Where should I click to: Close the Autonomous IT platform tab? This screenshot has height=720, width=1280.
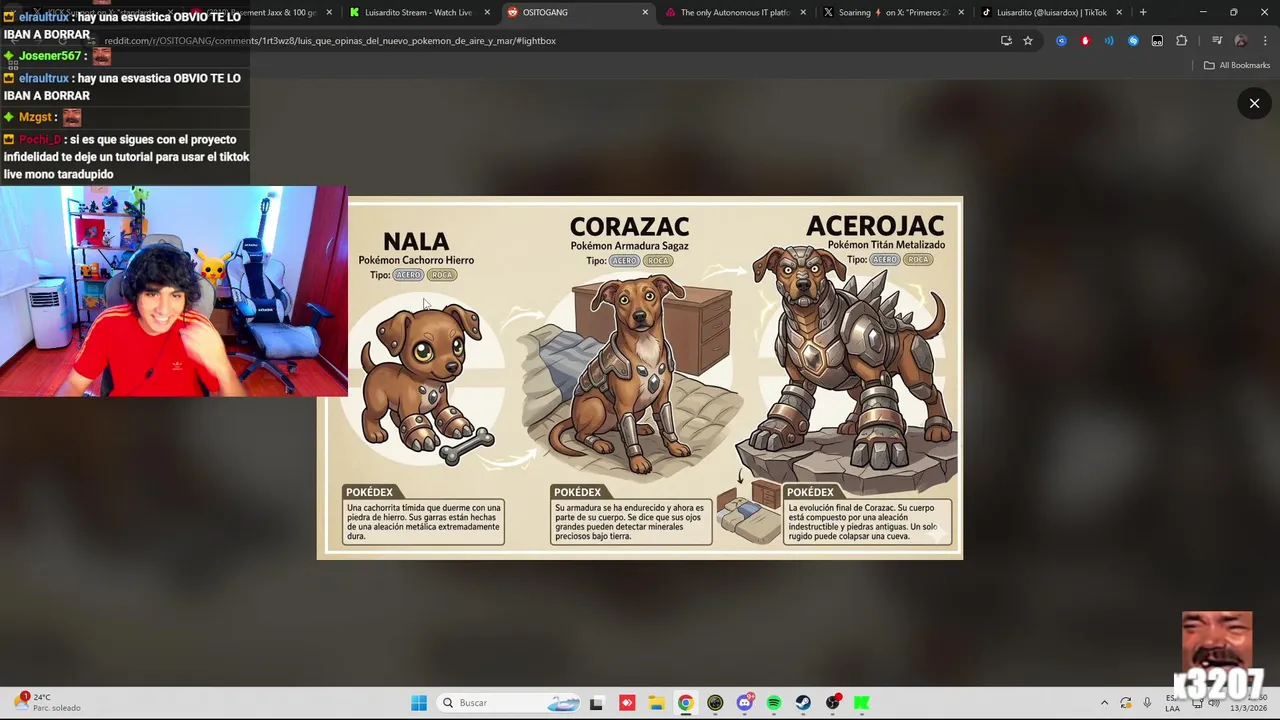coord(803,12)
